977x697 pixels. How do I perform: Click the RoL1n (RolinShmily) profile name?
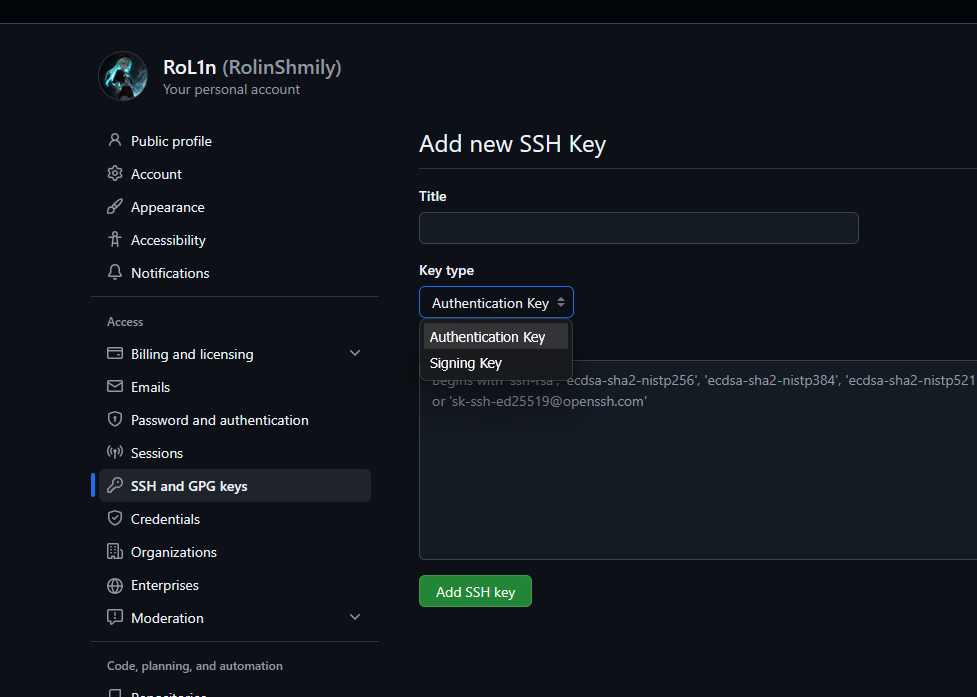pos(252,67)
